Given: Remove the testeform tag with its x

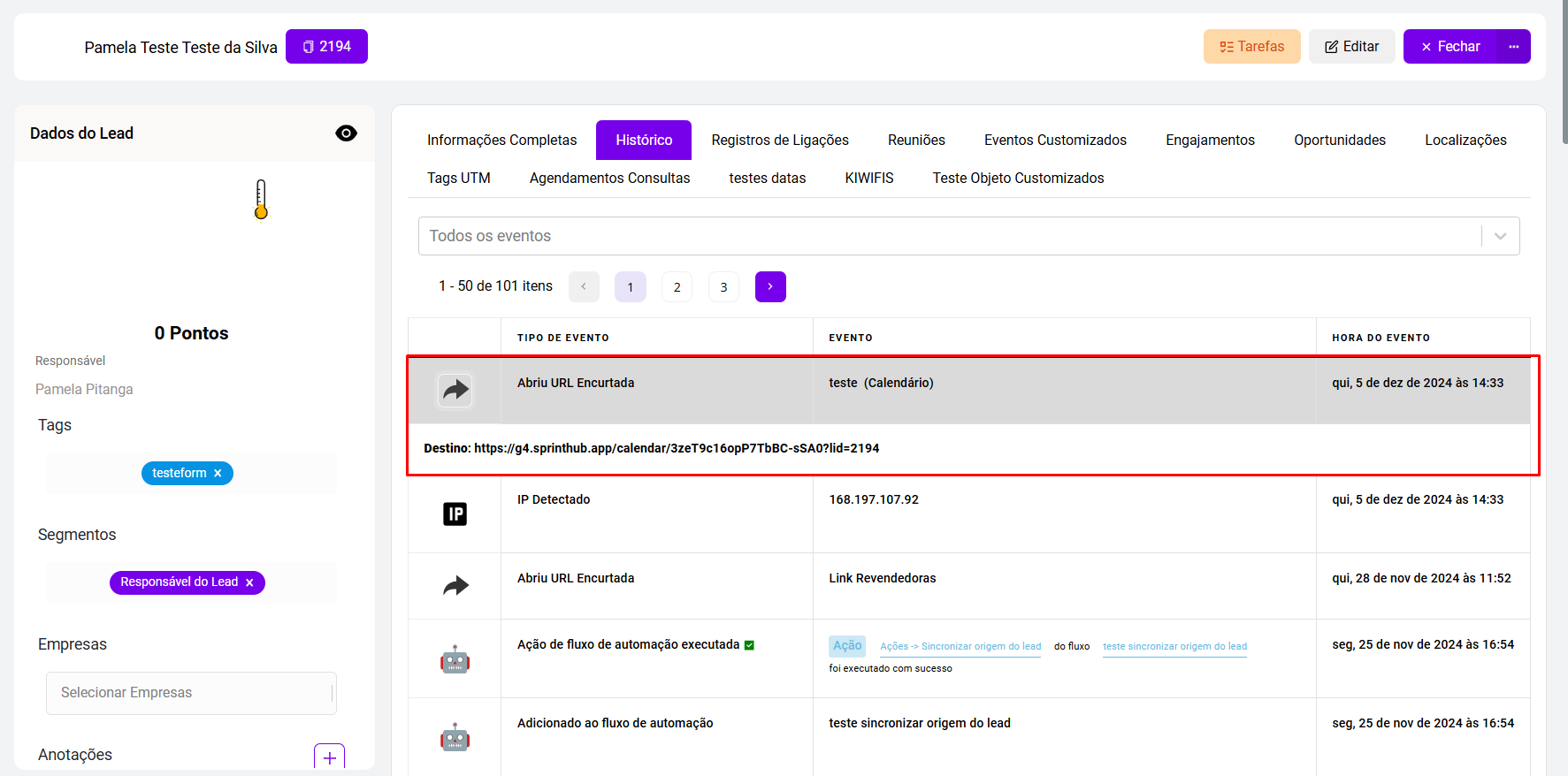Looking at the screenshot, I should [x=218, y=474].
